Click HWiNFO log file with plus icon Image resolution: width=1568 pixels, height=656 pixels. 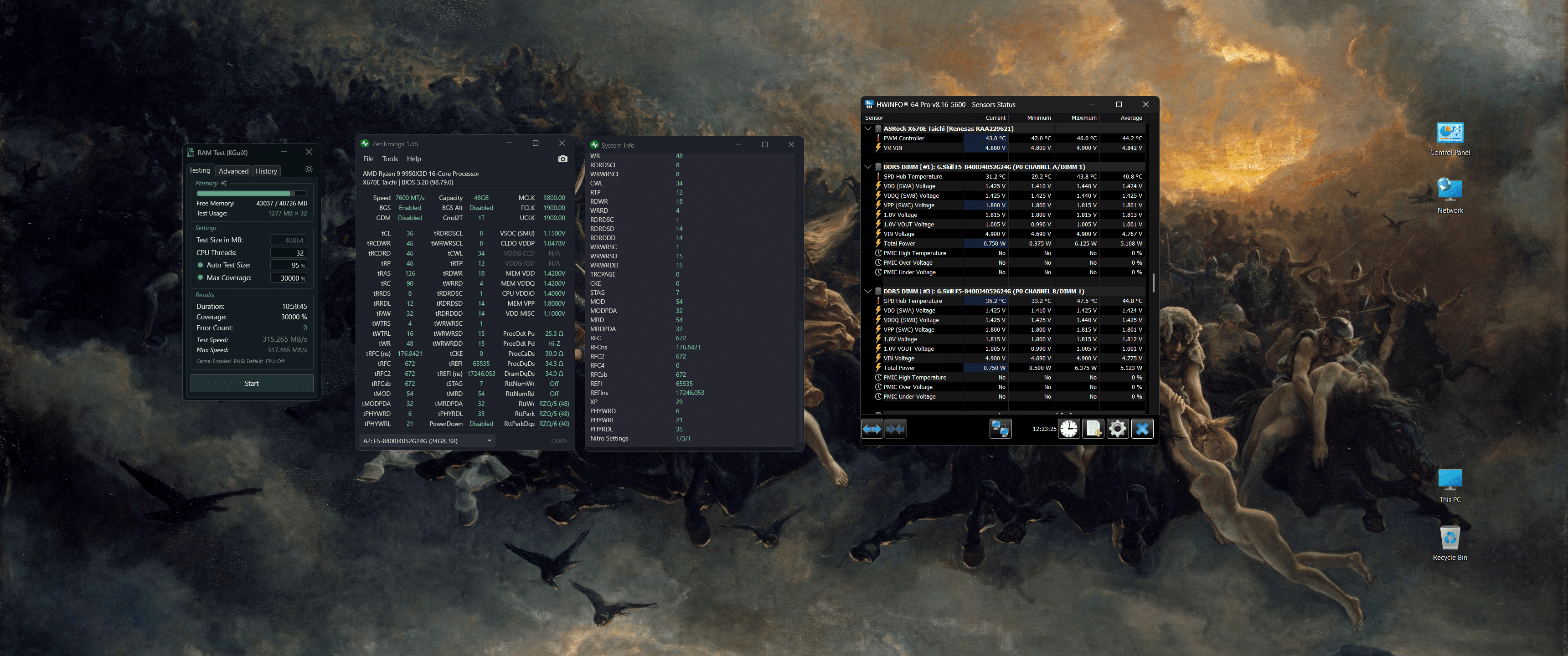pyautogui.click(x=1093, y=429)
